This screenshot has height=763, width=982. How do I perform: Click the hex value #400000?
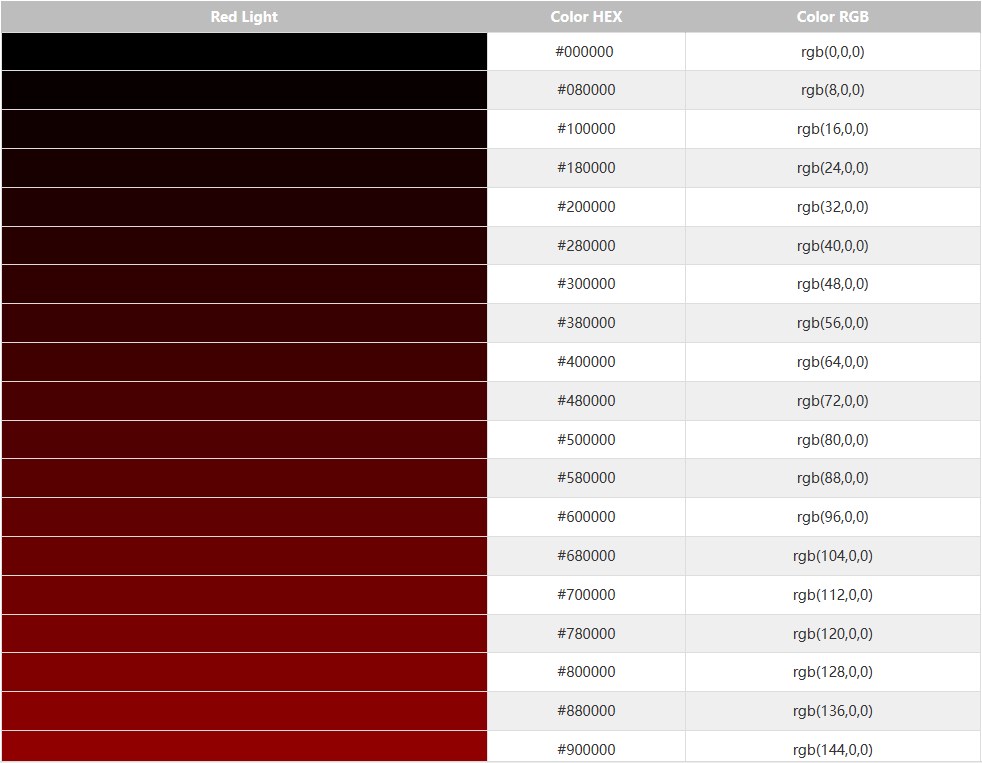click(x=586, y=361)
